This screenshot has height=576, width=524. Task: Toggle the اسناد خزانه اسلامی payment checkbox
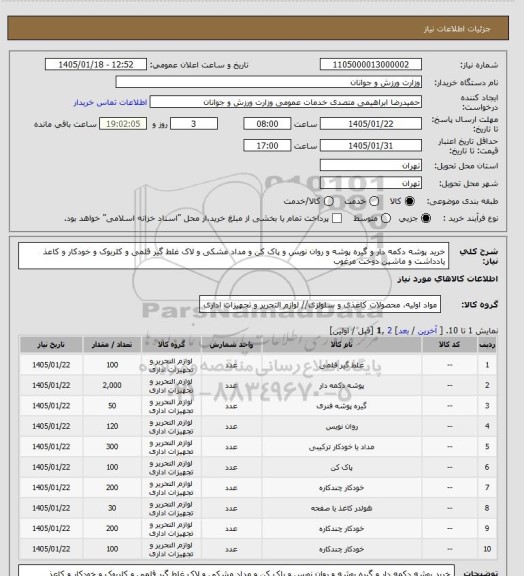(337, 218)
